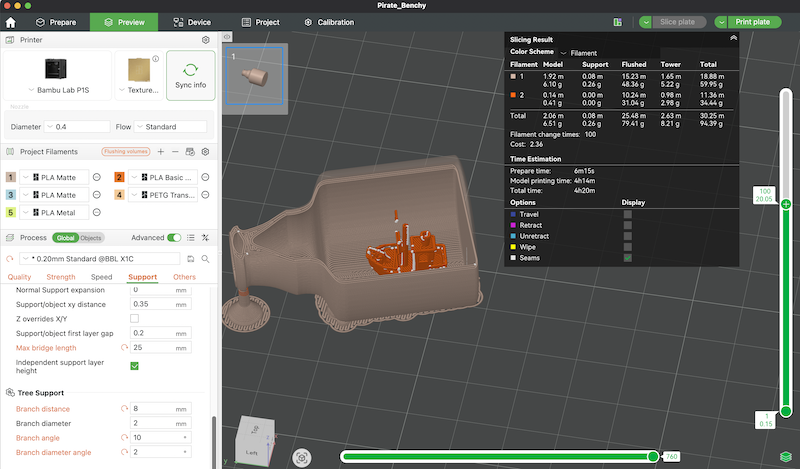Open AMS filament sync icon
This screenshot has width=800, height=469.
click(190, 152)
